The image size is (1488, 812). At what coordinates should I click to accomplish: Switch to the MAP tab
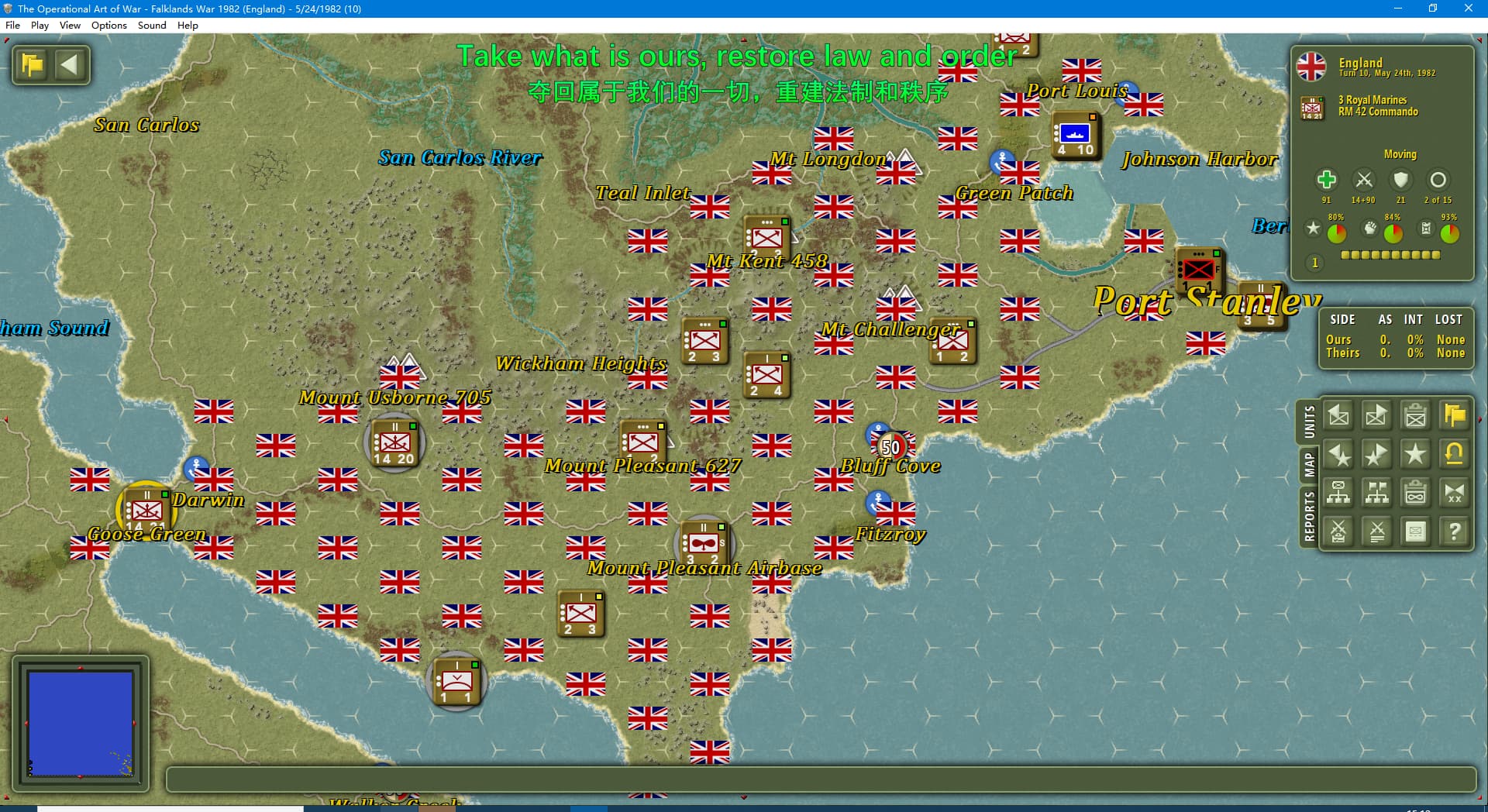(1309, 465)
